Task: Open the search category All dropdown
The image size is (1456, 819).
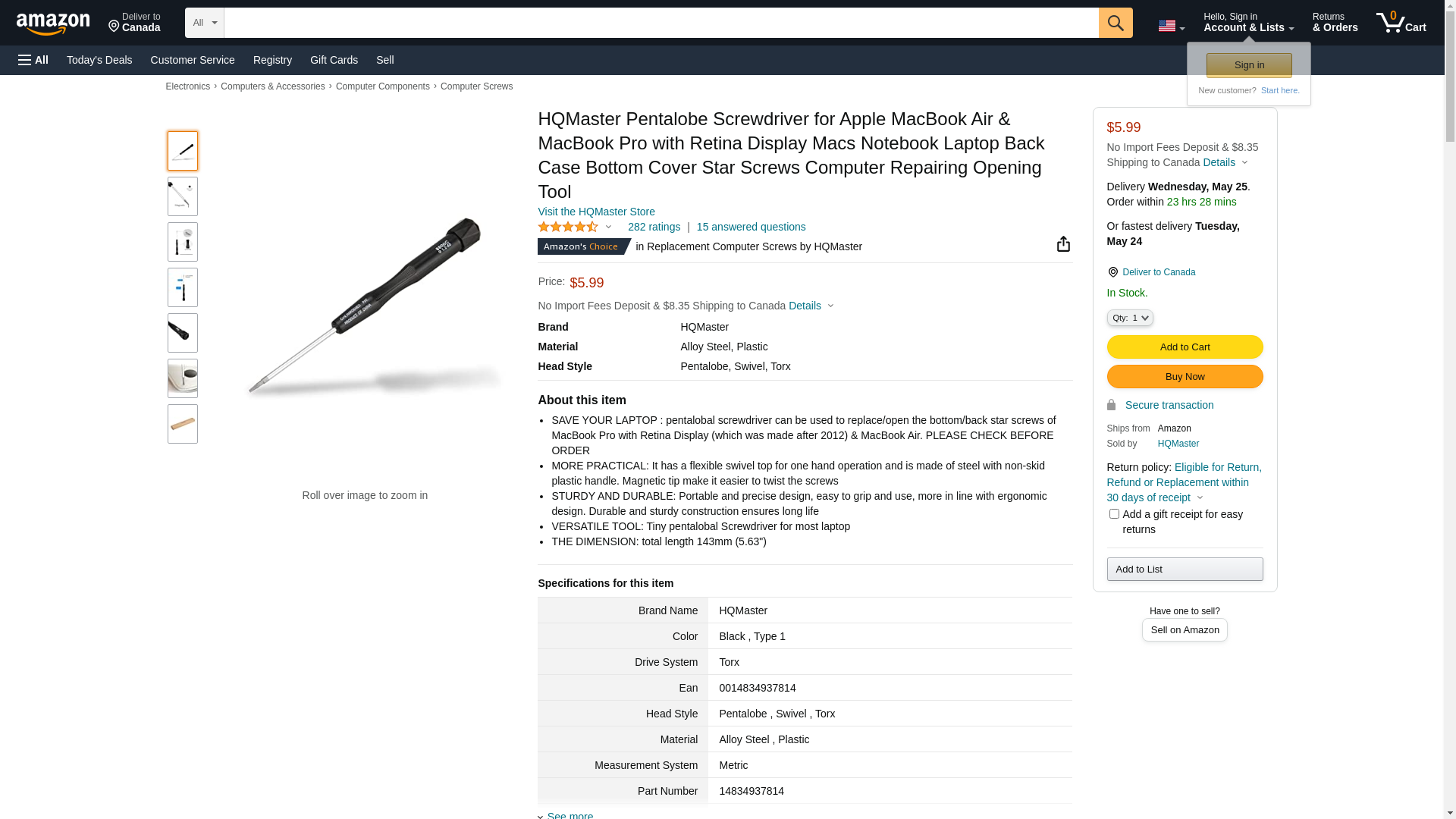Action: click(x=204, y=23)
